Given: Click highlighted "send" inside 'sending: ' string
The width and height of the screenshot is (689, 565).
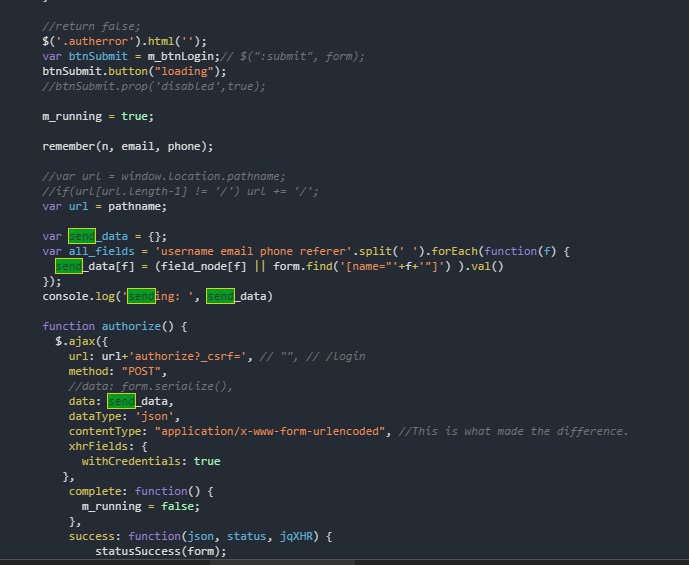Looking at the screenshot, I should (x=141, y=297).
